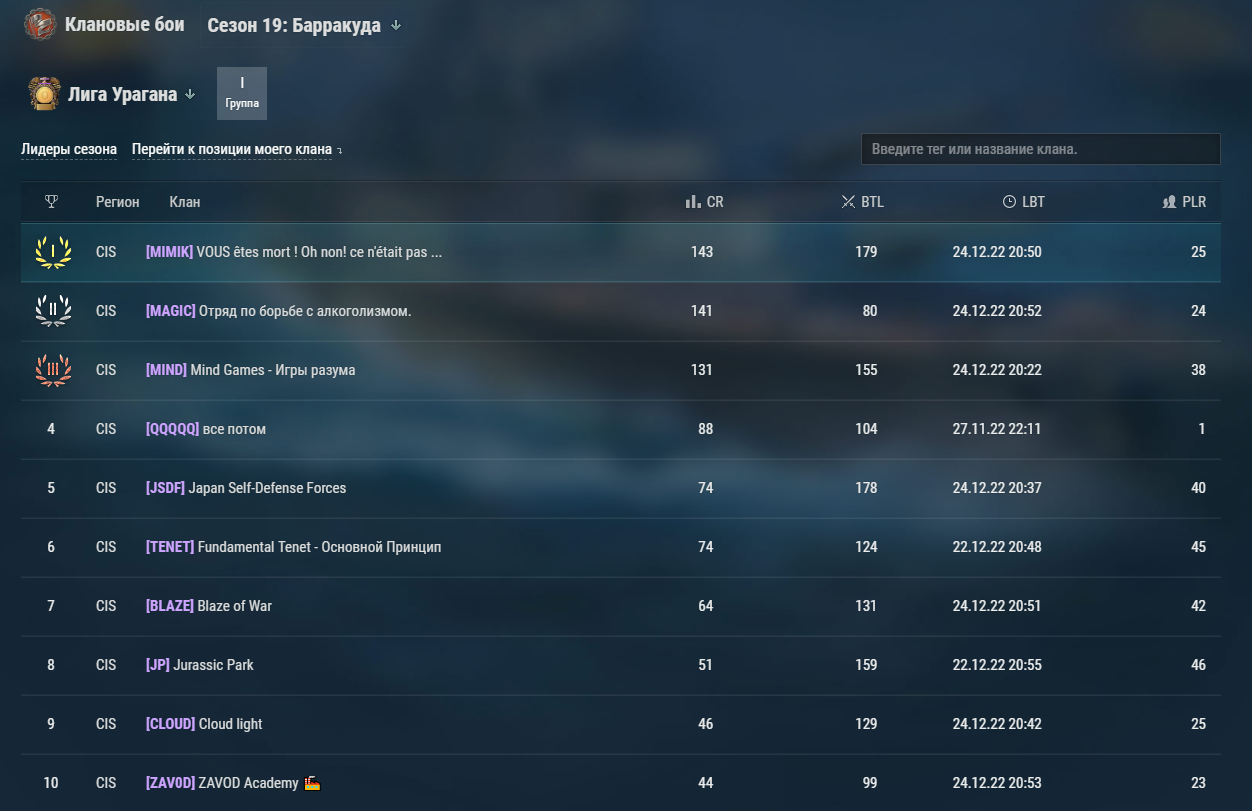Click the clan tag search field

(1041, 149)
